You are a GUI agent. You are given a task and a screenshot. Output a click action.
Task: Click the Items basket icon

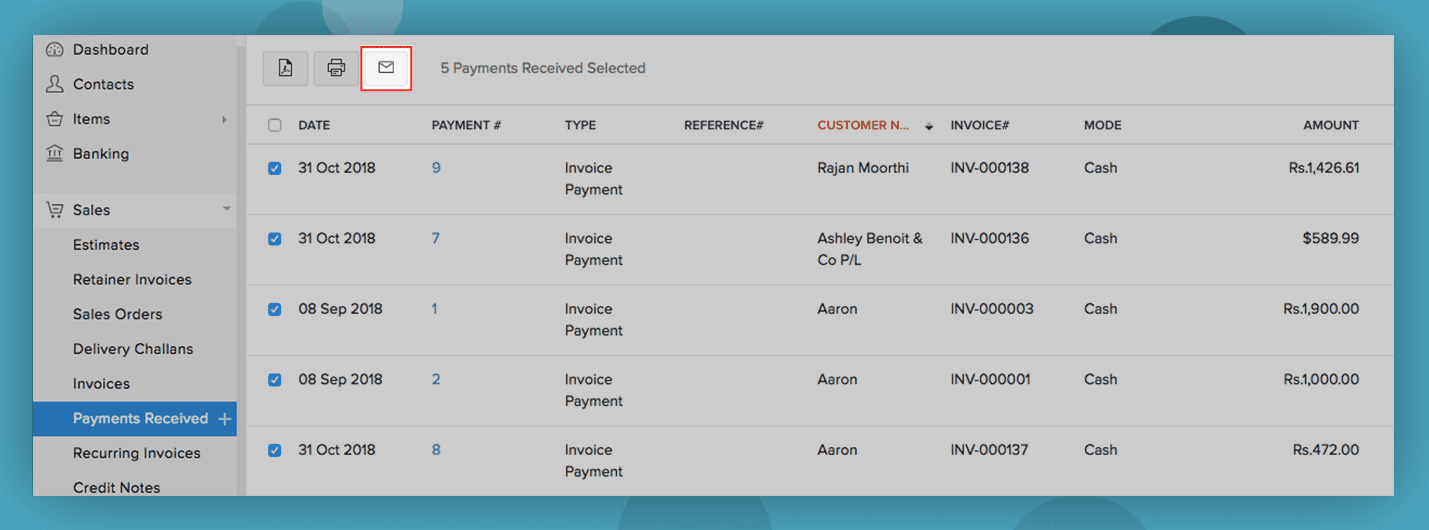tap(55, 119)
